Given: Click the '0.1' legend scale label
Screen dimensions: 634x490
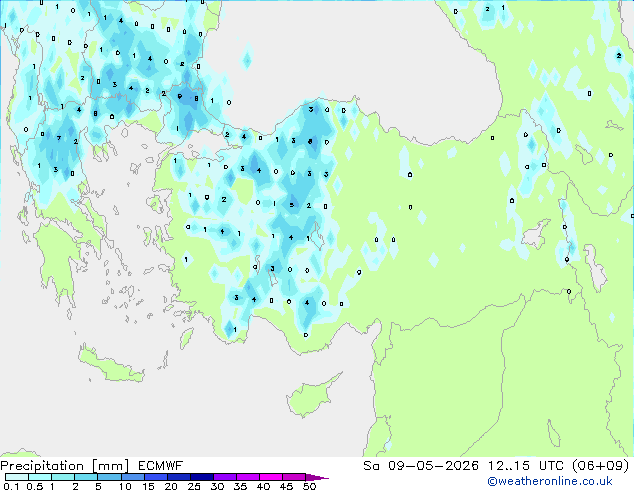Looking at the screenshot, I should [x=11, y=486].
